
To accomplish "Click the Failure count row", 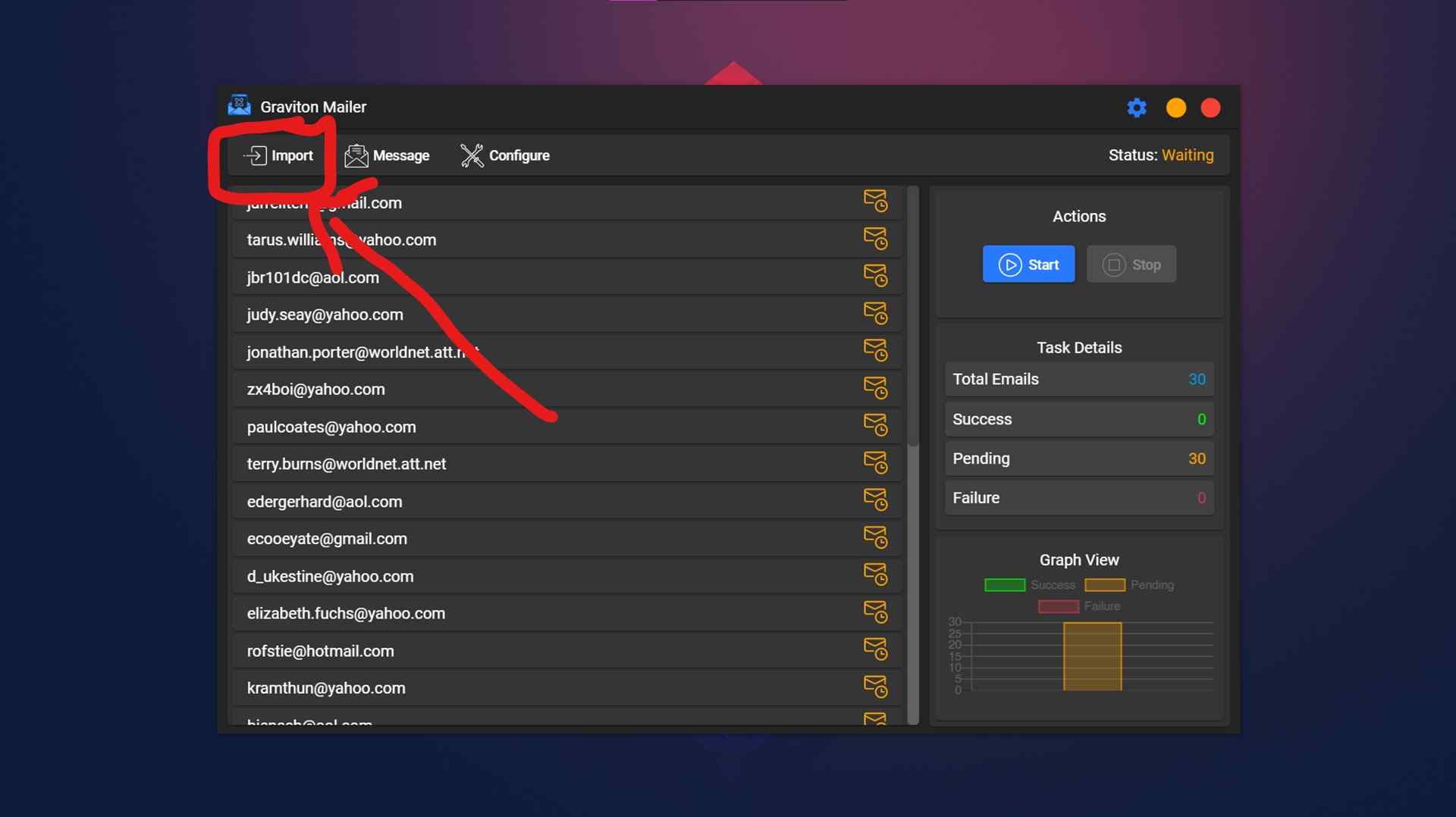I will coord(1079,498).
